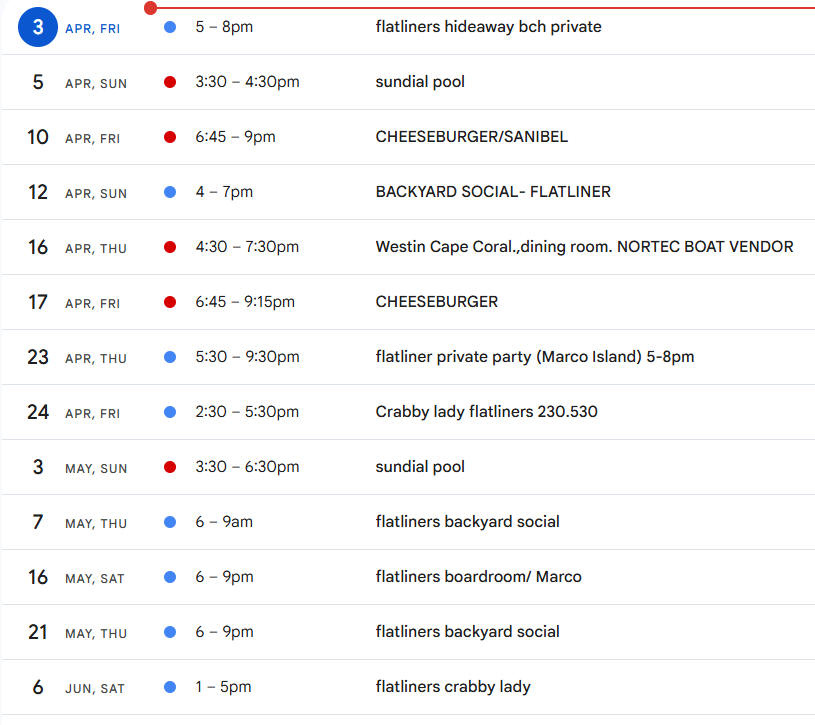
Task: Open the CHEESEBURGER/SANIBEL event
Action: coord(471,137)
